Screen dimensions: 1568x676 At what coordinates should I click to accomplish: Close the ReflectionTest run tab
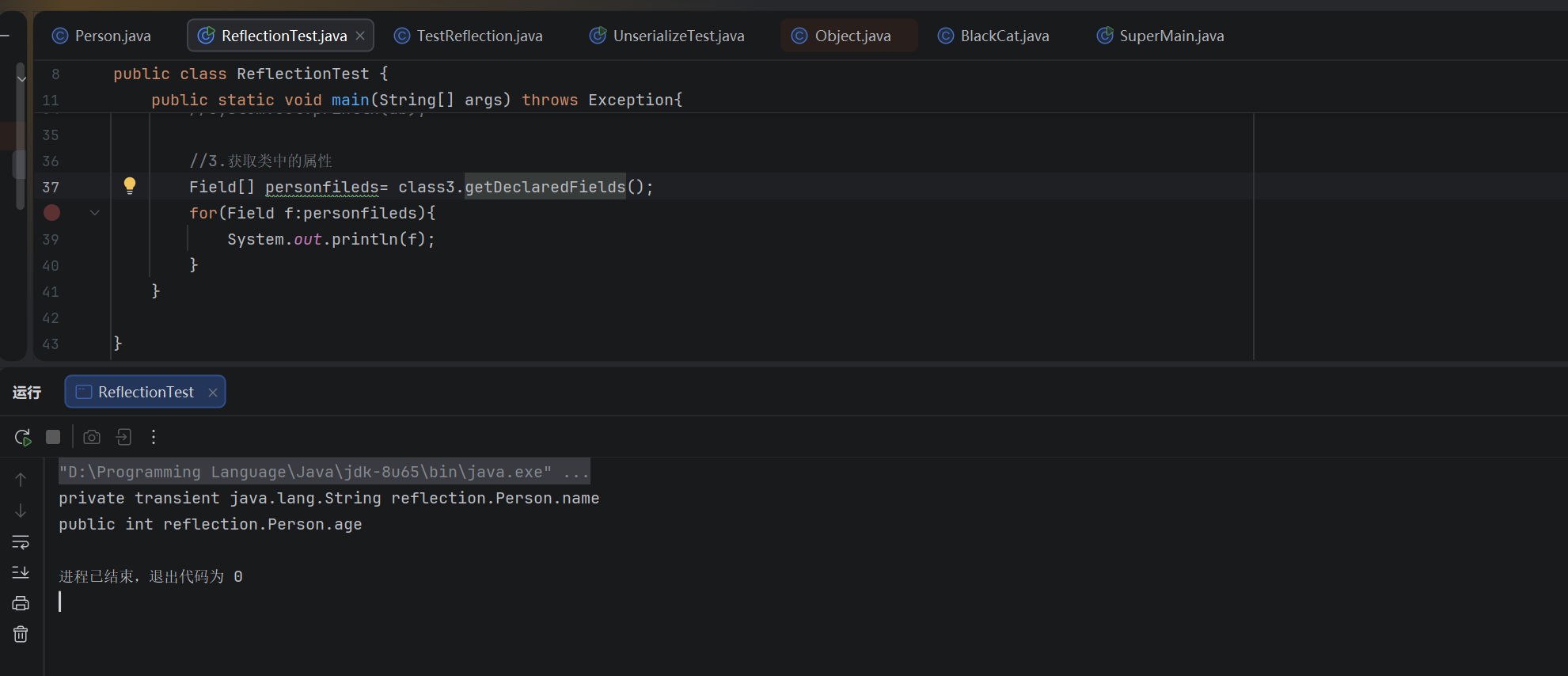[212, 392]
